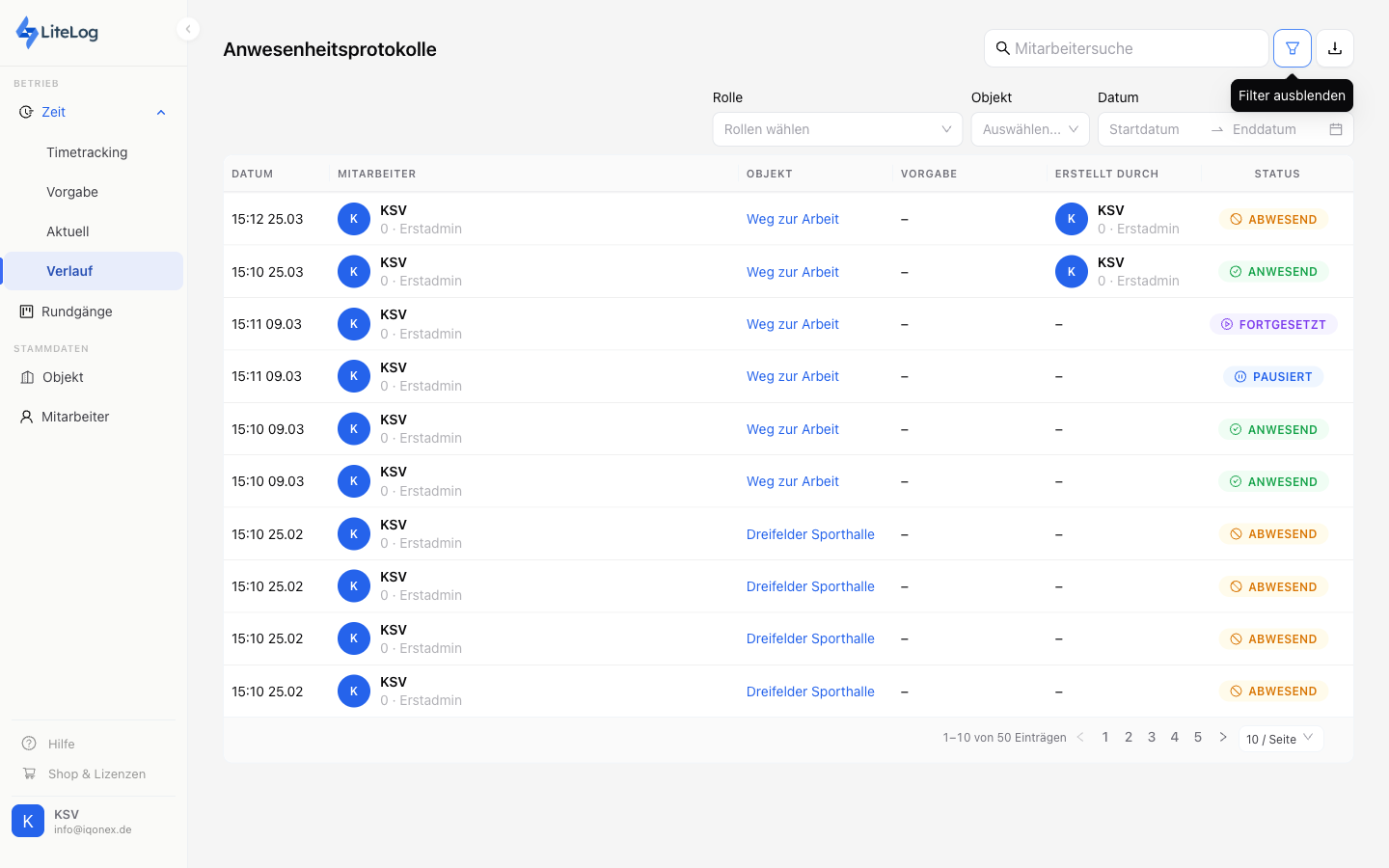Click the filter funnel icon button
This screenshot has height=868, width=1389.
point(1292,48)
